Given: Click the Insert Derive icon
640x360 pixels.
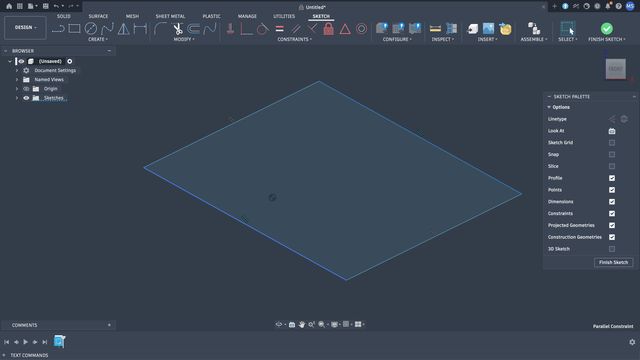Looking at the screenshot, I should pyautogui.click(x=472, y=29).
